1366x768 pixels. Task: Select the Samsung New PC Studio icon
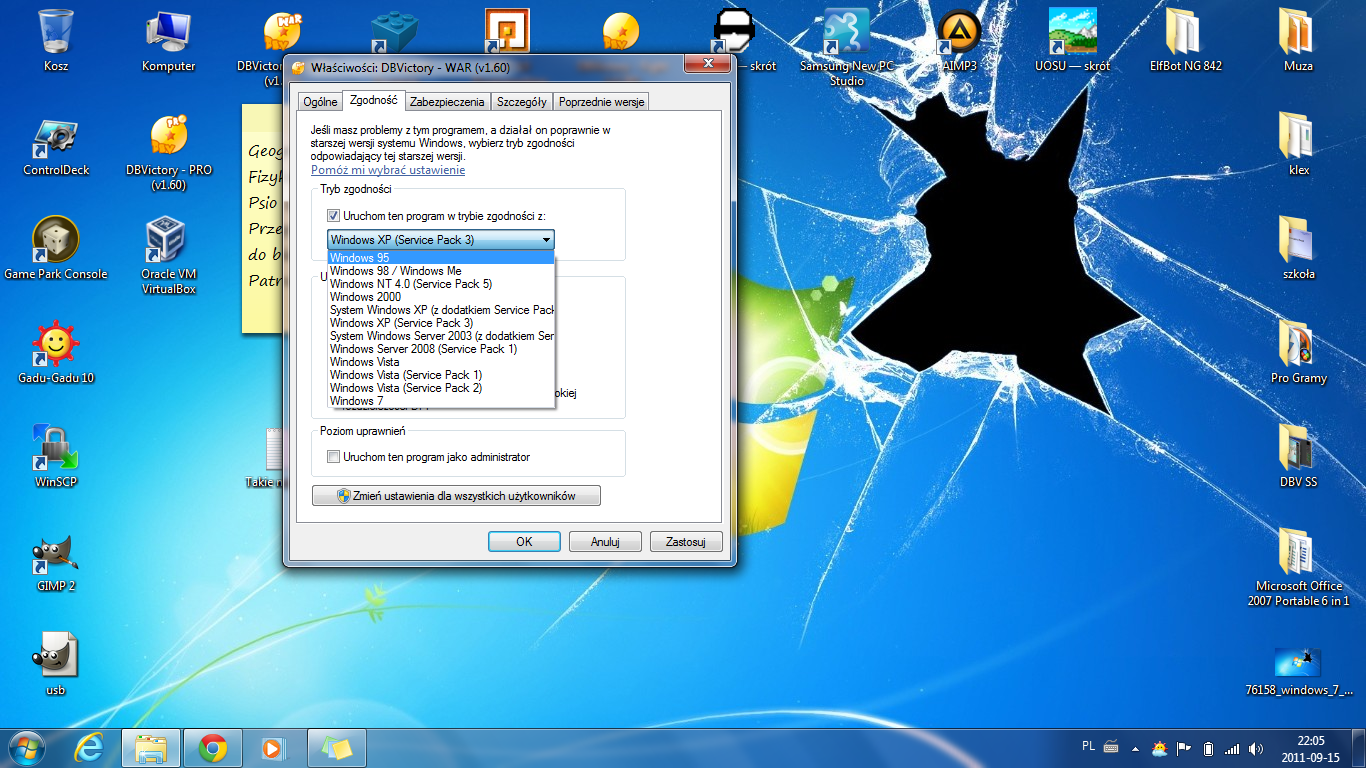pyautogui.click(x=847, y=45)
